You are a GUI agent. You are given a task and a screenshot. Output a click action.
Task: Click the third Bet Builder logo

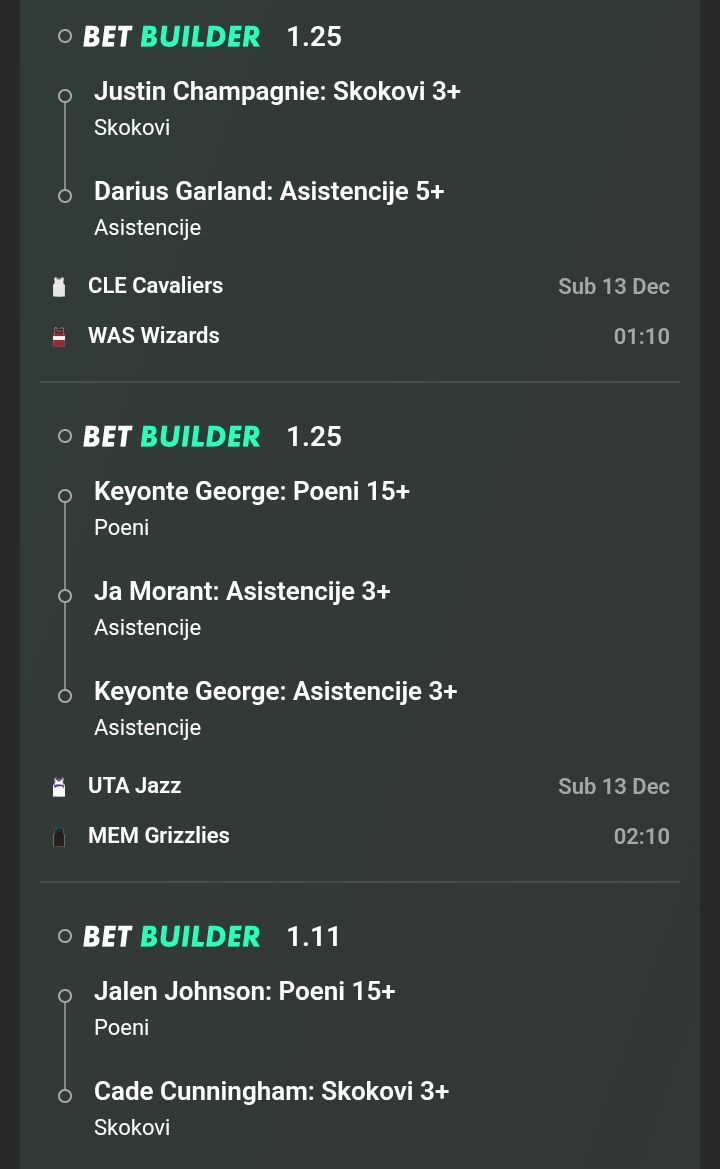(171, 937)
